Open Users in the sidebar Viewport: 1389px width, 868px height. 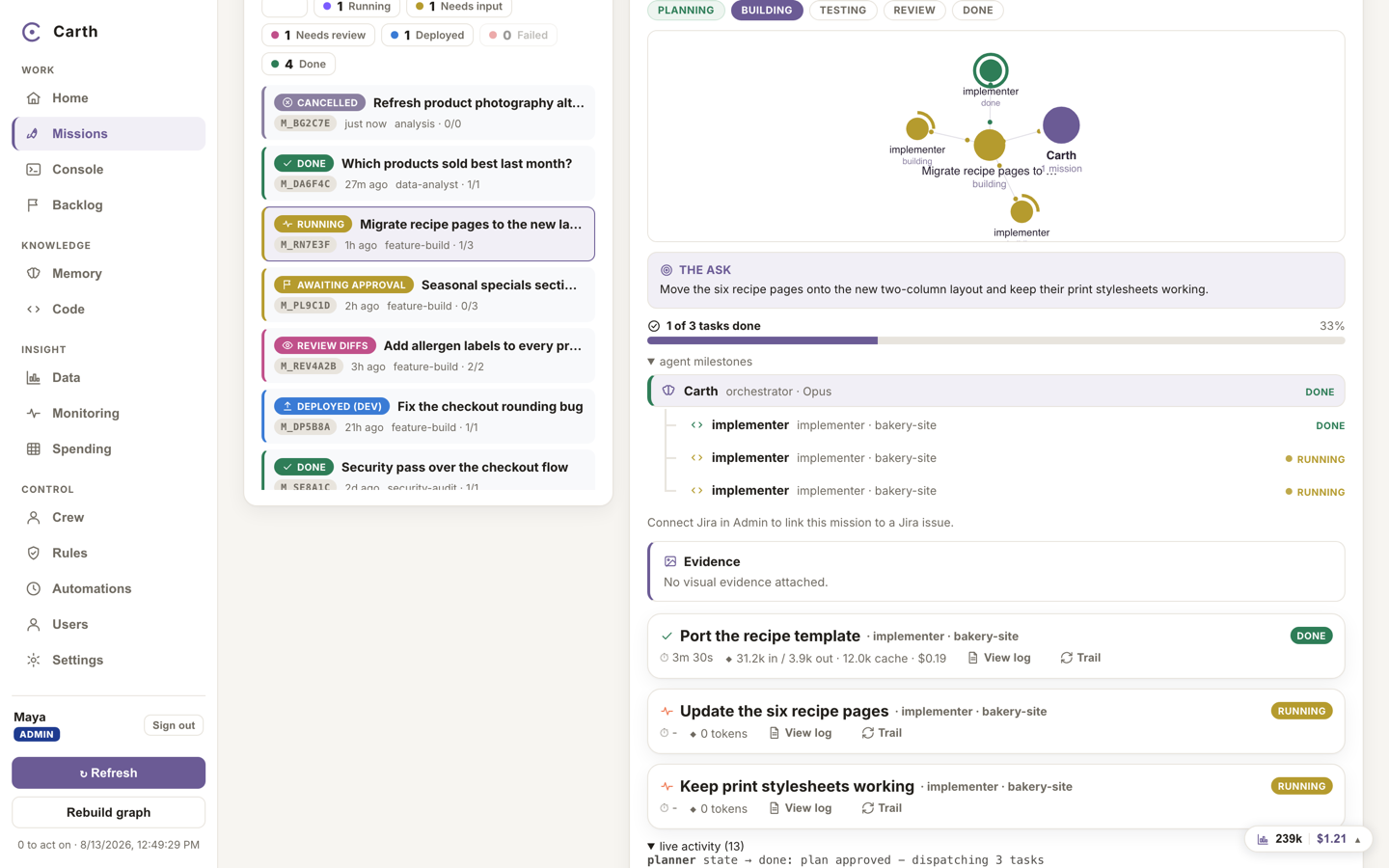click(108, 625)
